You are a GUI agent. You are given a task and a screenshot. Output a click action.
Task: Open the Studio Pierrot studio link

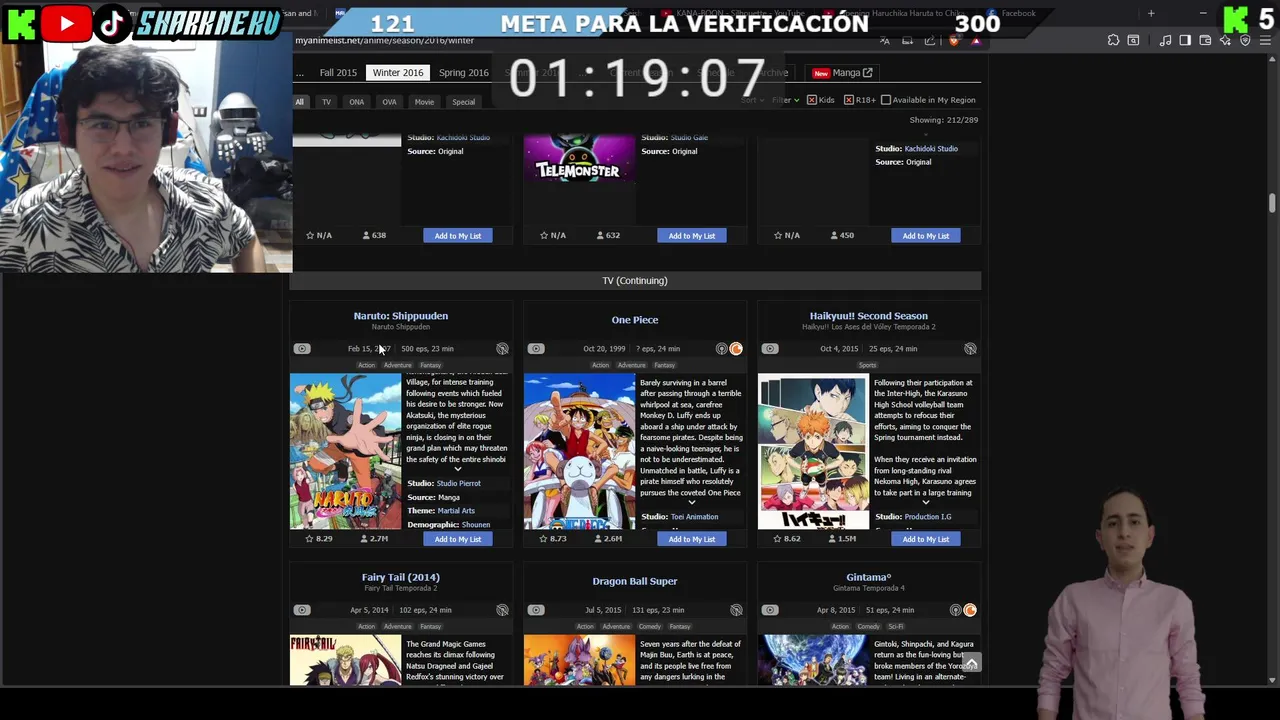pyautogui.click(x=459, y=483)
